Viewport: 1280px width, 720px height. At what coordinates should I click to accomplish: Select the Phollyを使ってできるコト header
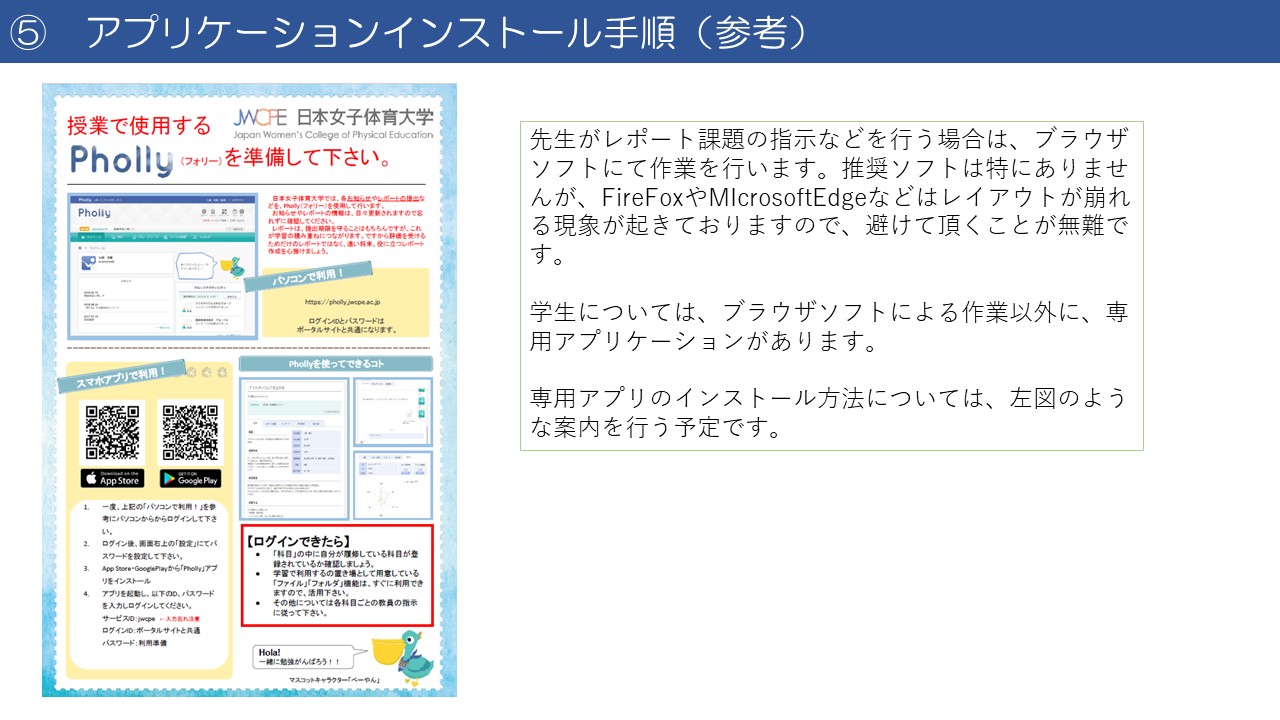coord(335,364)
